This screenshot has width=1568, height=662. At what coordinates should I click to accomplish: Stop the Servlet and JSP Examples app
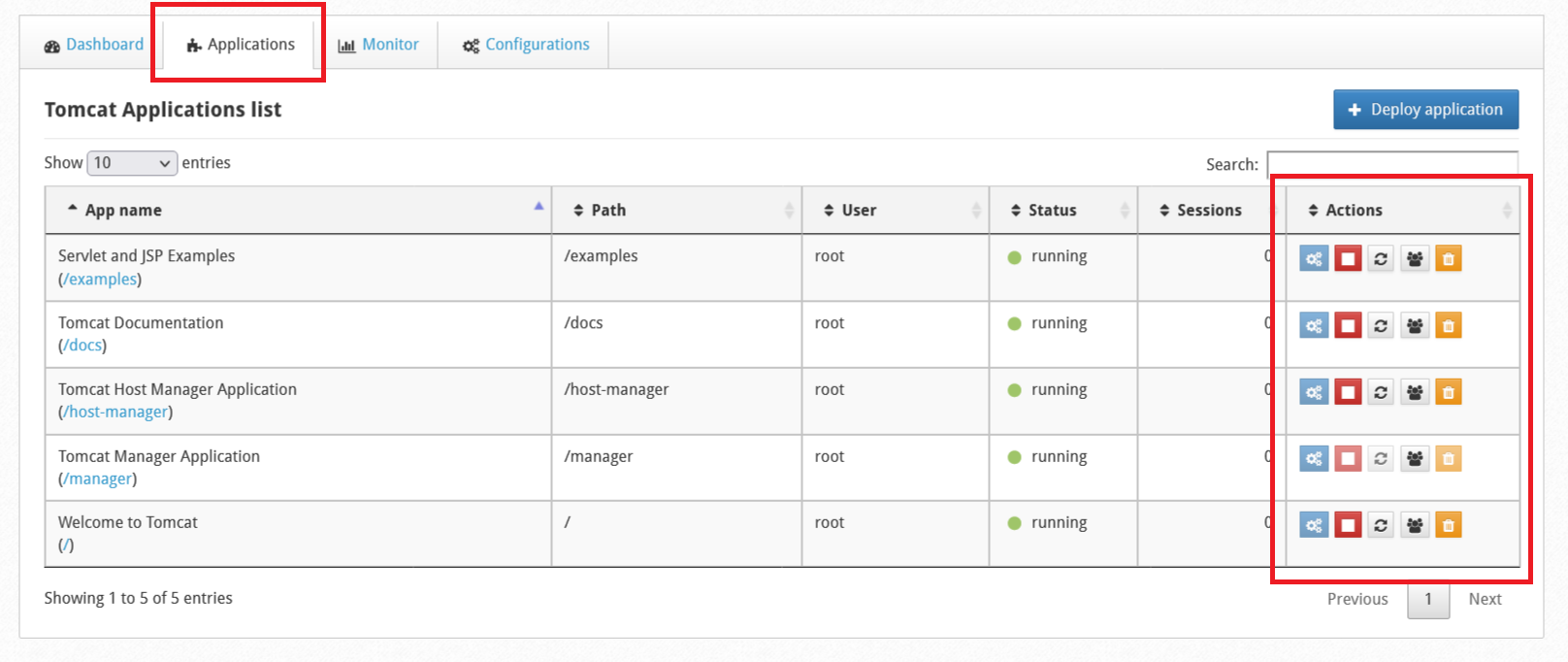[1348, 259]
